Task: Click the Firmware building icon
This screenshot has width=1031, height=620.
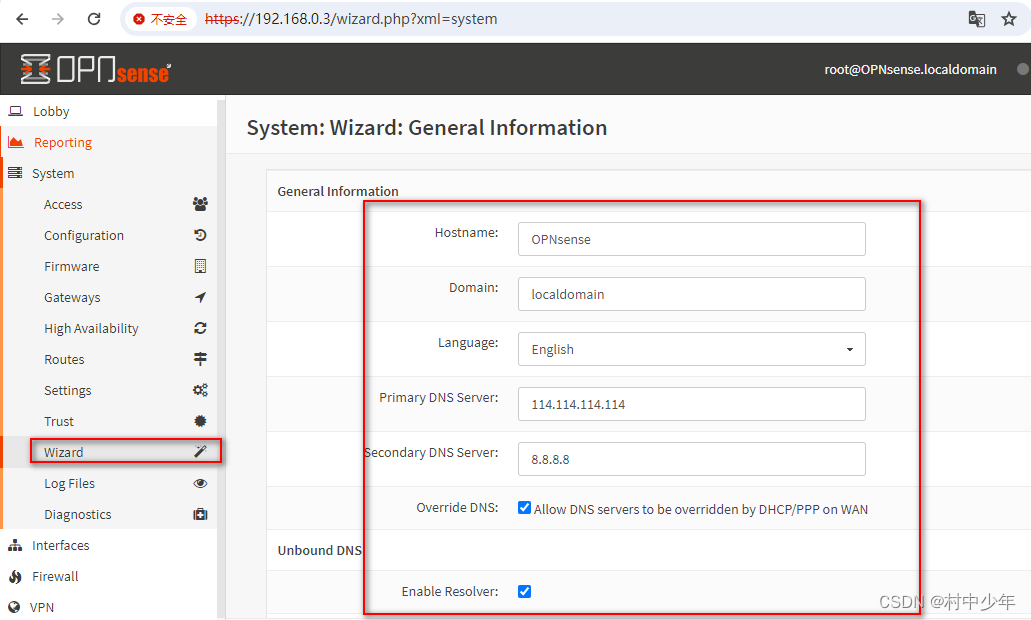Action: point(201,266)
